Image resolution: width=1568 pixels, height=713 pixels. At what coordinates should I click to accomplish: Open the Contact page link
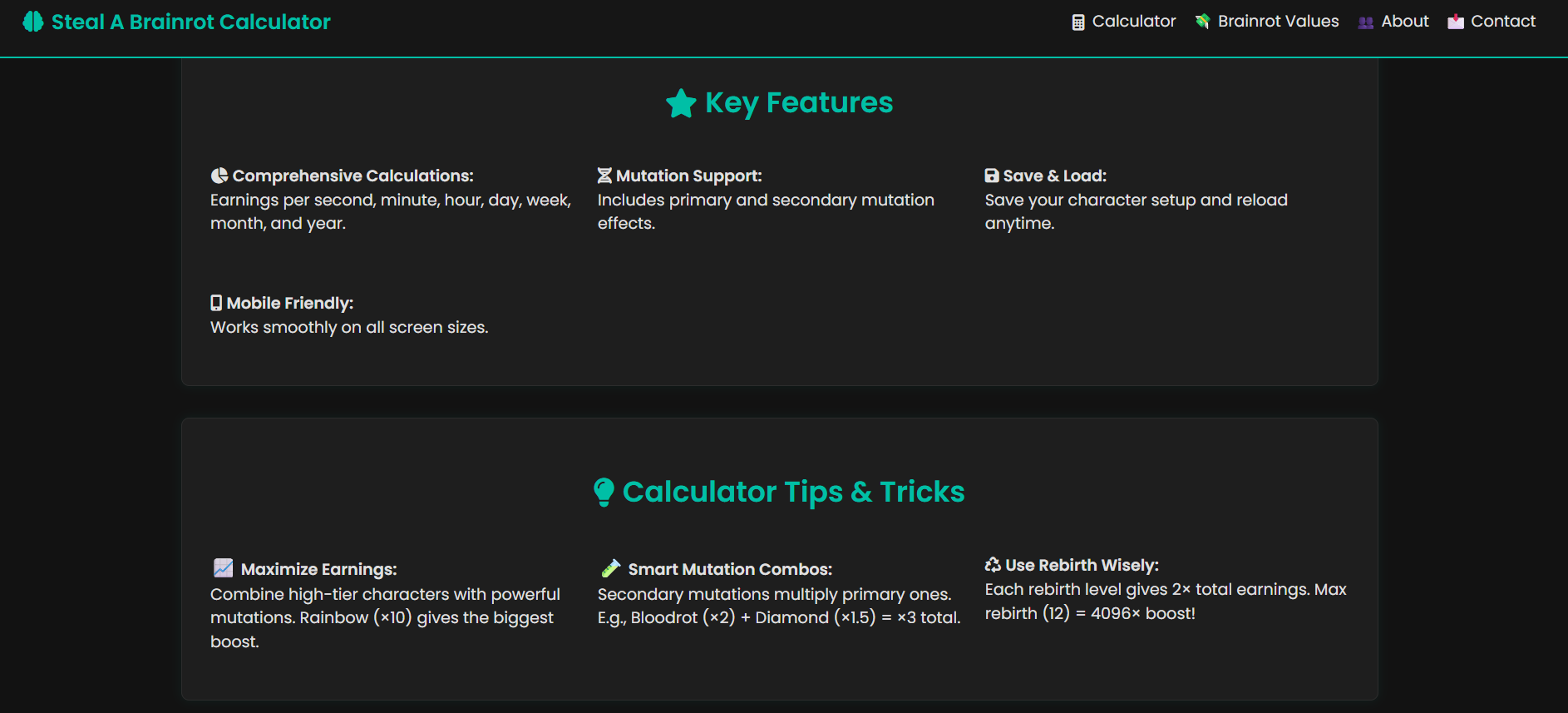pos(1492,22)
